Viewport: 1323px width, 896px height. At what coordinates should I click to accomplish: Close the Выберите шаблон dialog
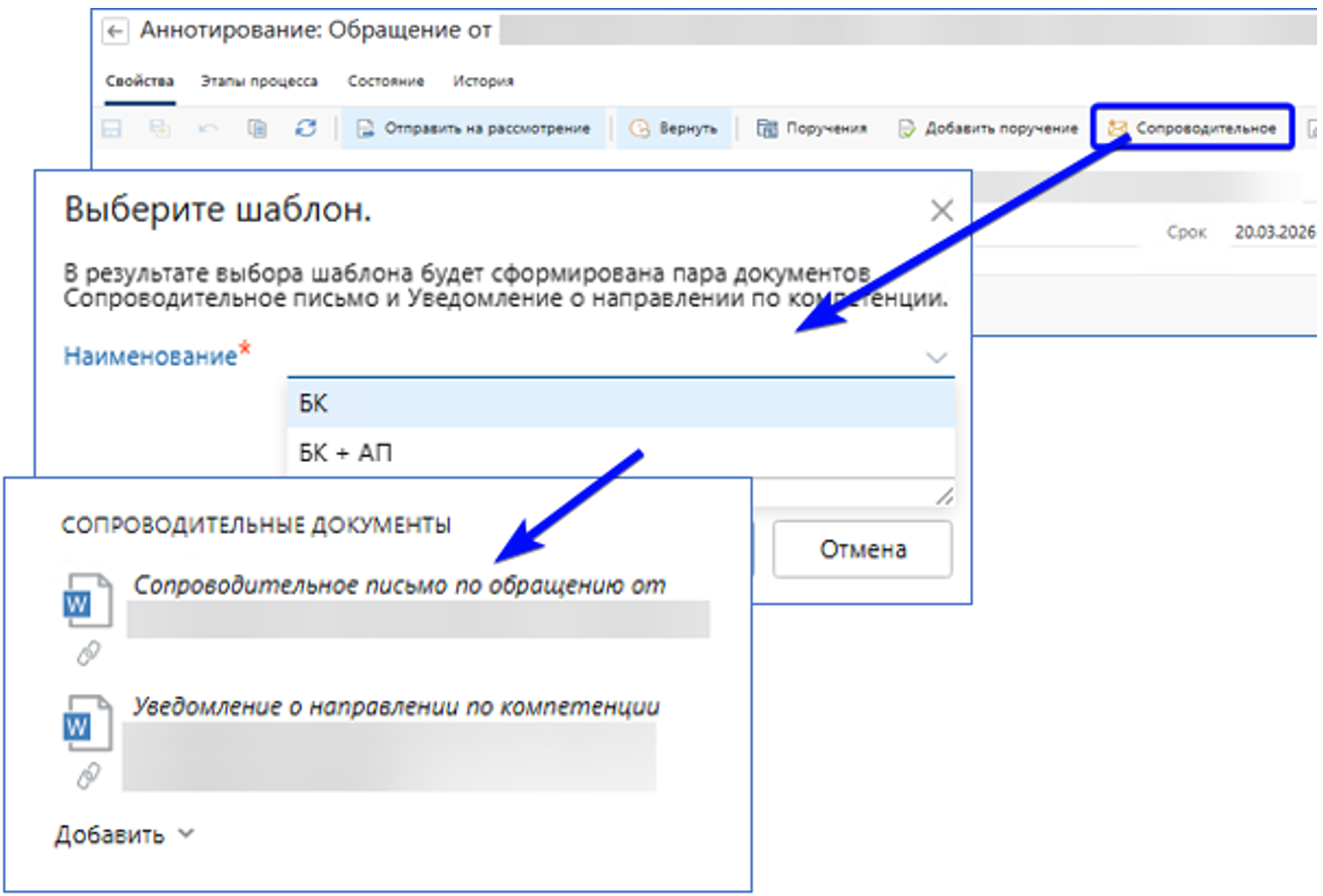click(941, 210)
